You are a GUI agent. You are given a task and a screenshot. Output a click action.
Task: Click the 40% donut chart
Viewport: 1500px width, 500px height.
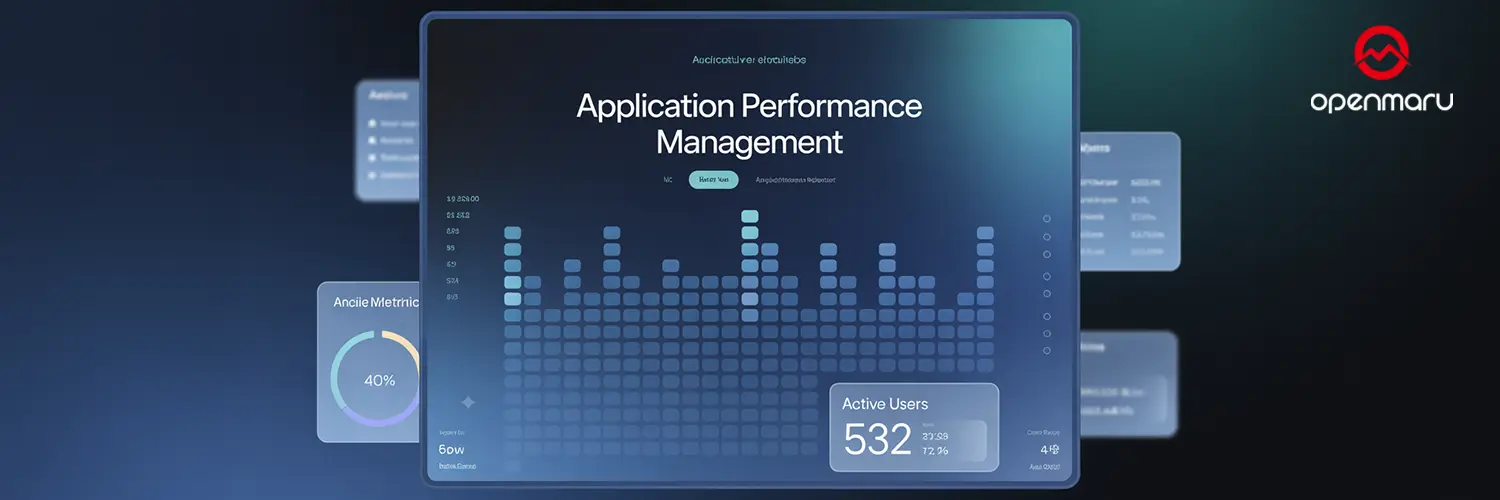click(x=376, y=380)
